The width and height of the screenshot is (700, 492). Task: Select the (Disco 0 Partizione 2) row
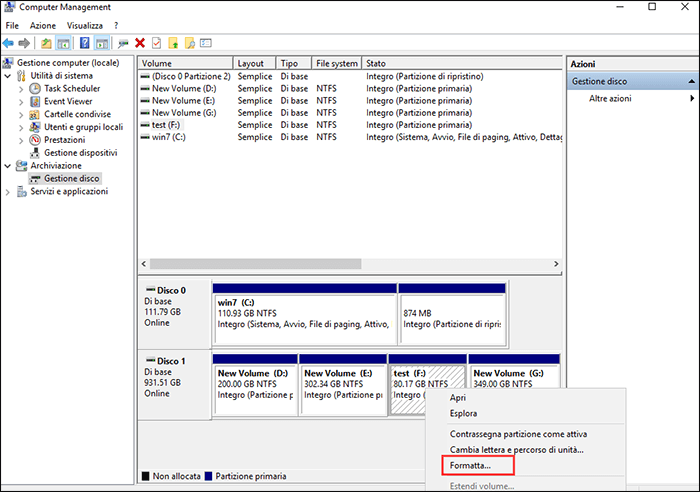[x=350, y=76]
